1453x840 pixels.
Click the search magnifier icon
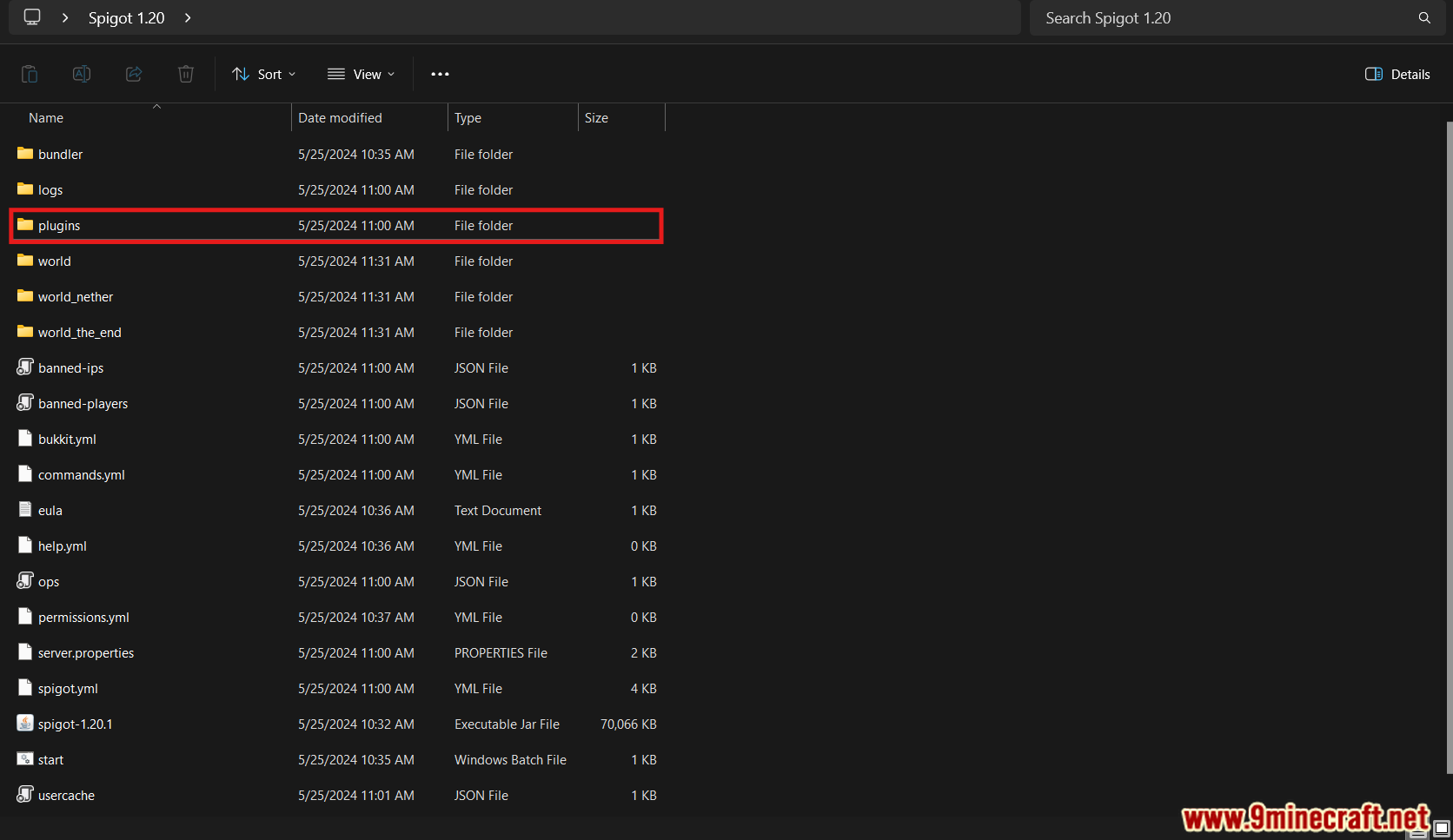(x=1424, y=17)
